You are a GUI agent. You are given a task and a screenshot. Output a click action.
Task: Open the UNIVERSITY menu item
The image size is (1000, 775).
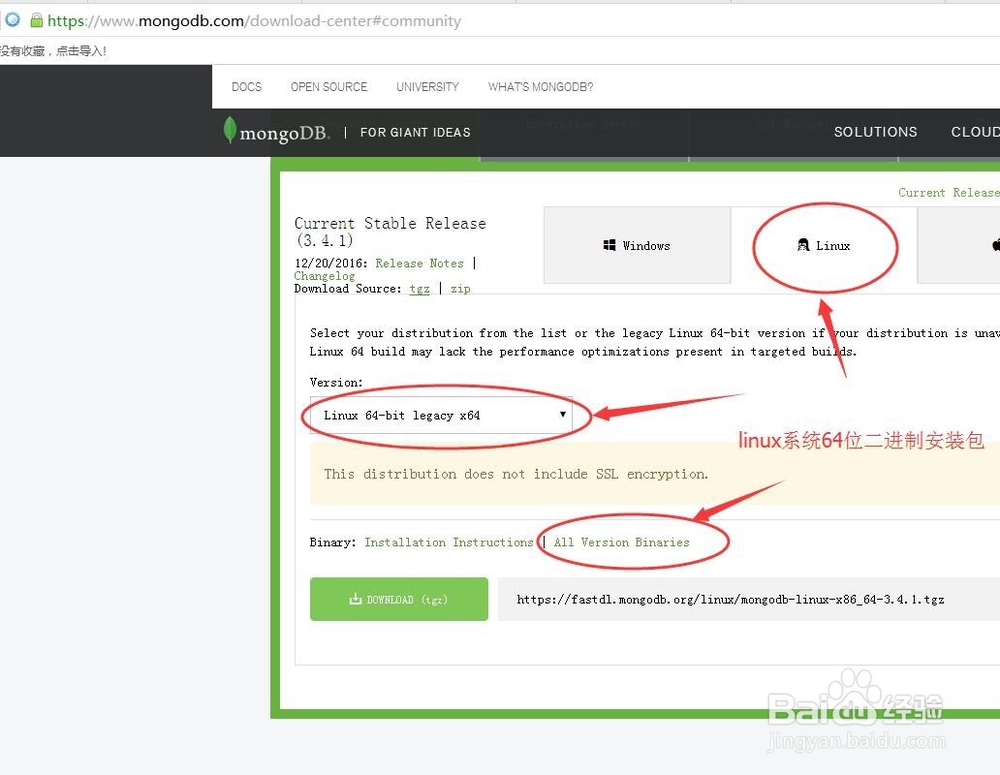tap(427, 87)
